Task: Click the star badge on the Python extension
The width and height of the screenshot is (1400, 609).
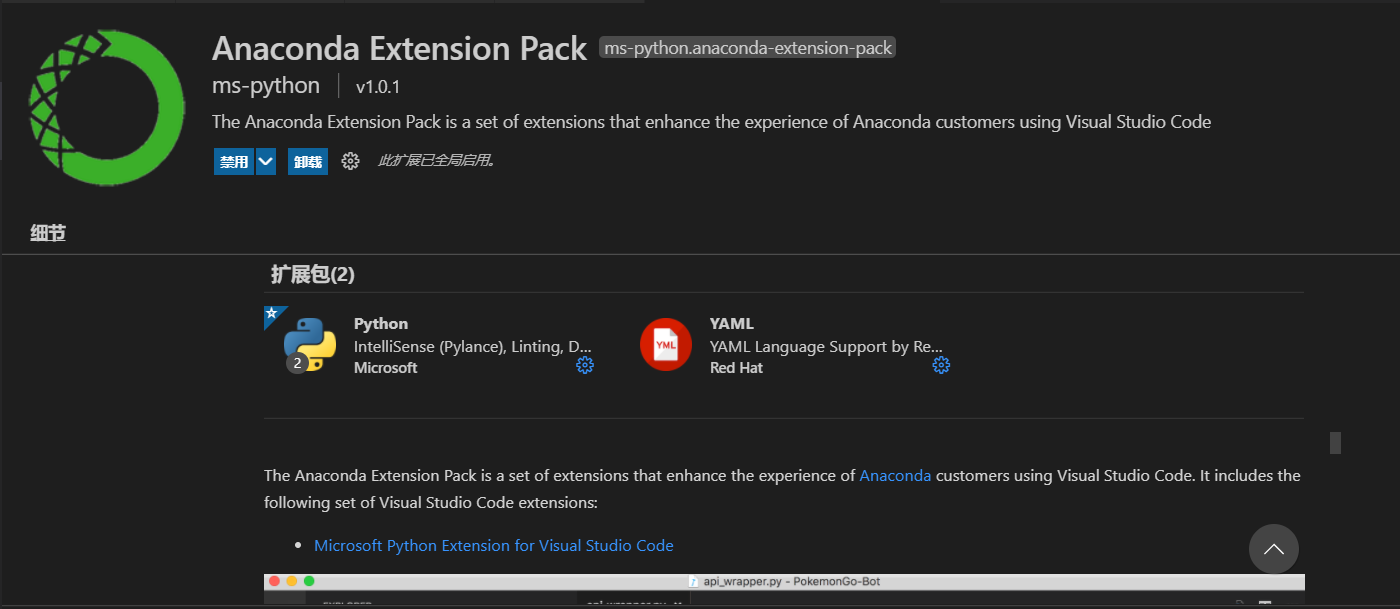Action: 270,313
